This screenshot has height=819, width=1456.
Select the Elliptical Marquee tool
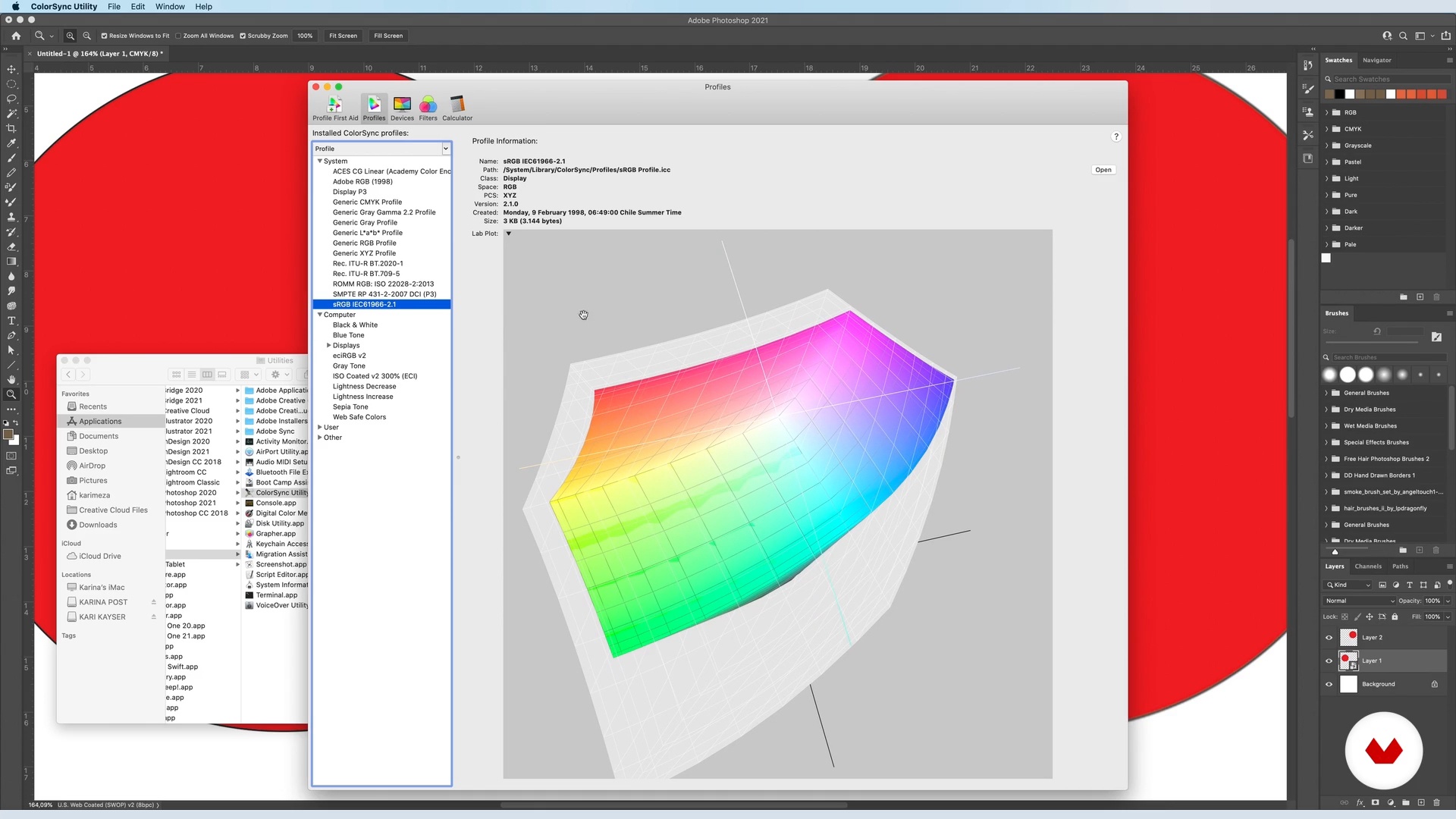(x=11, y=84)
